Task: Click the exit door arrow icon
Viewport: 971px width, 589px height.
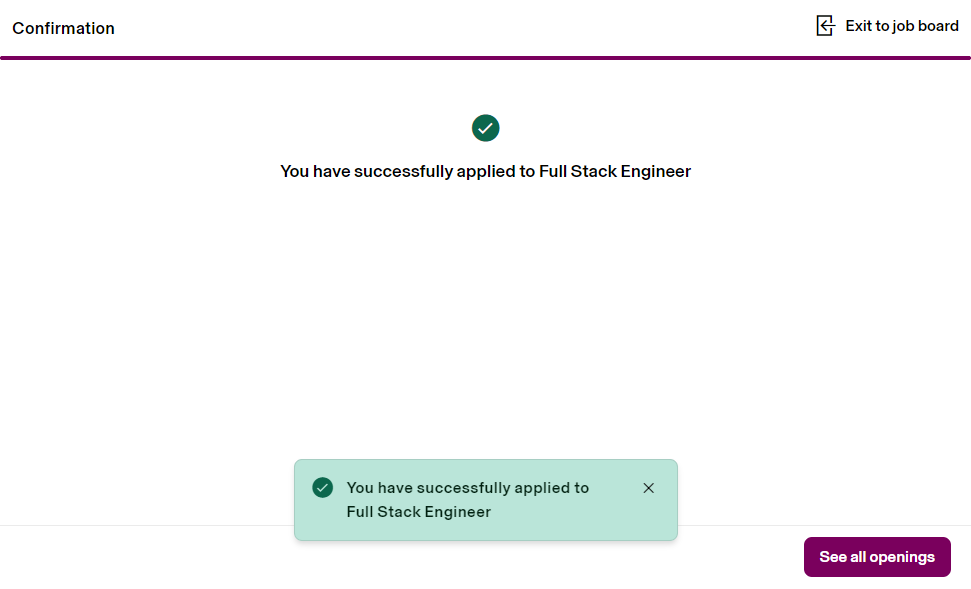Action: click(825, 26)
